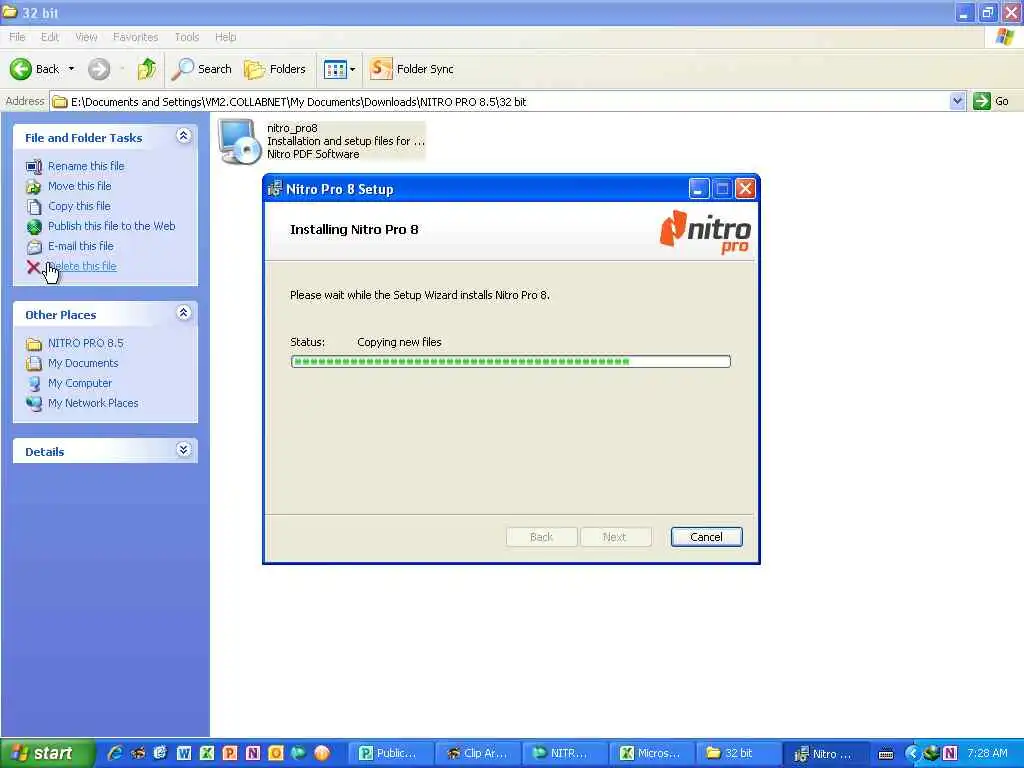This screenshot has width=1024, height=768.
Task: Go up one folder level icon
Action: (x=147, y=69)
